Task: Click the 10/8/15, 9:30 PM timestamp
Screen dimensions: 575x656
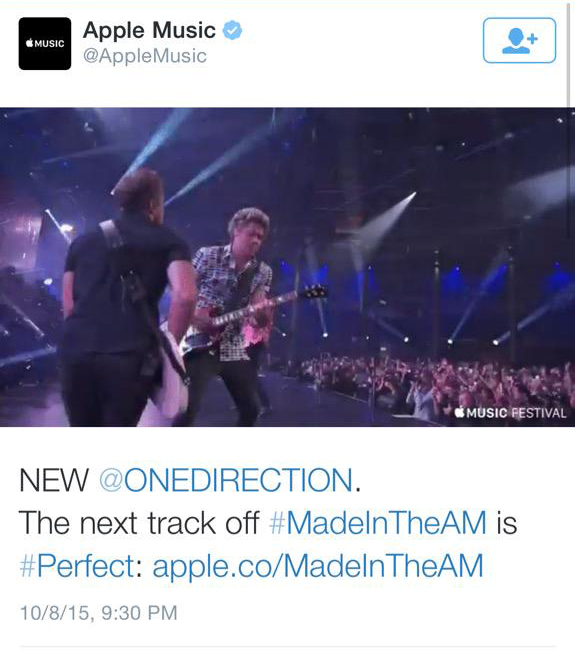Action: pyautogui.click(x=99, y=613)
